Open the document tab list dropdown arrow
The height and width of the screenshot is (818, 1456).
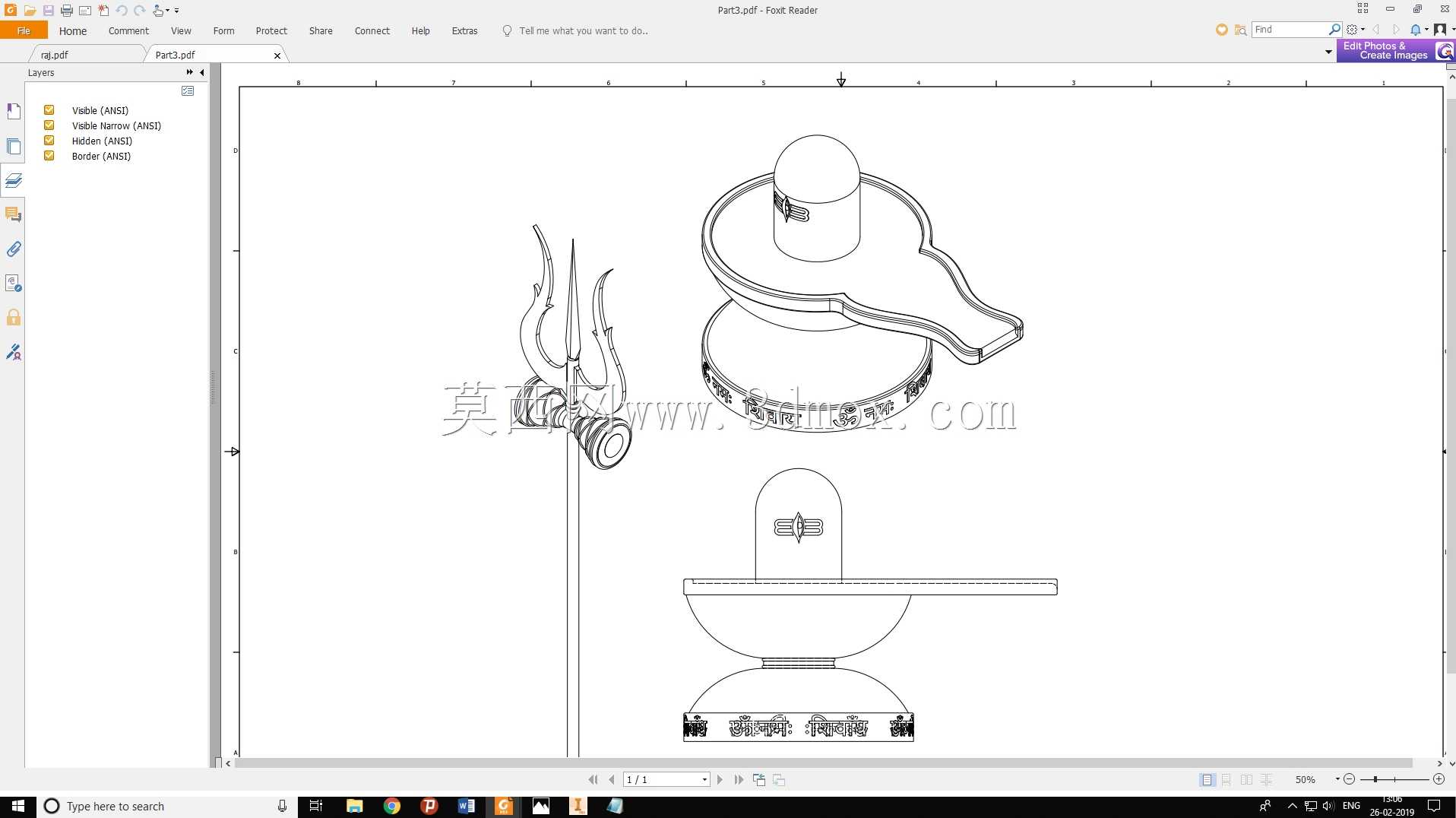point(1328,52)
